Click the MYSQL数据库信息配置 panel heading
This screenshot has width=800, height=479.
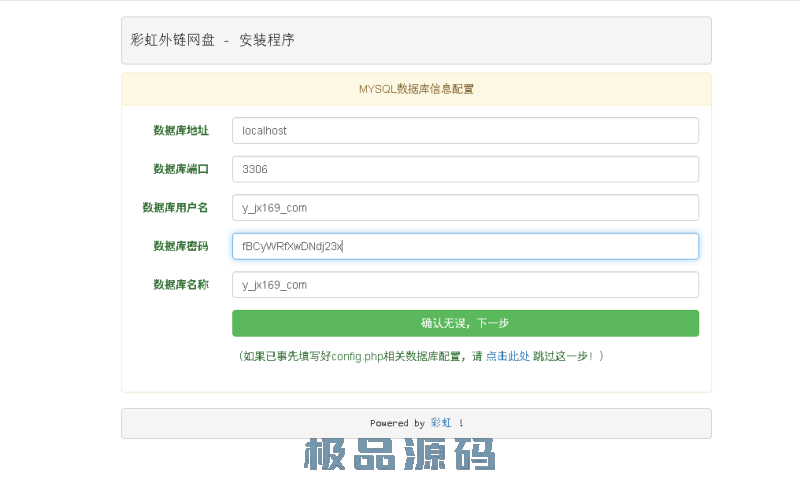coord(416,89)
